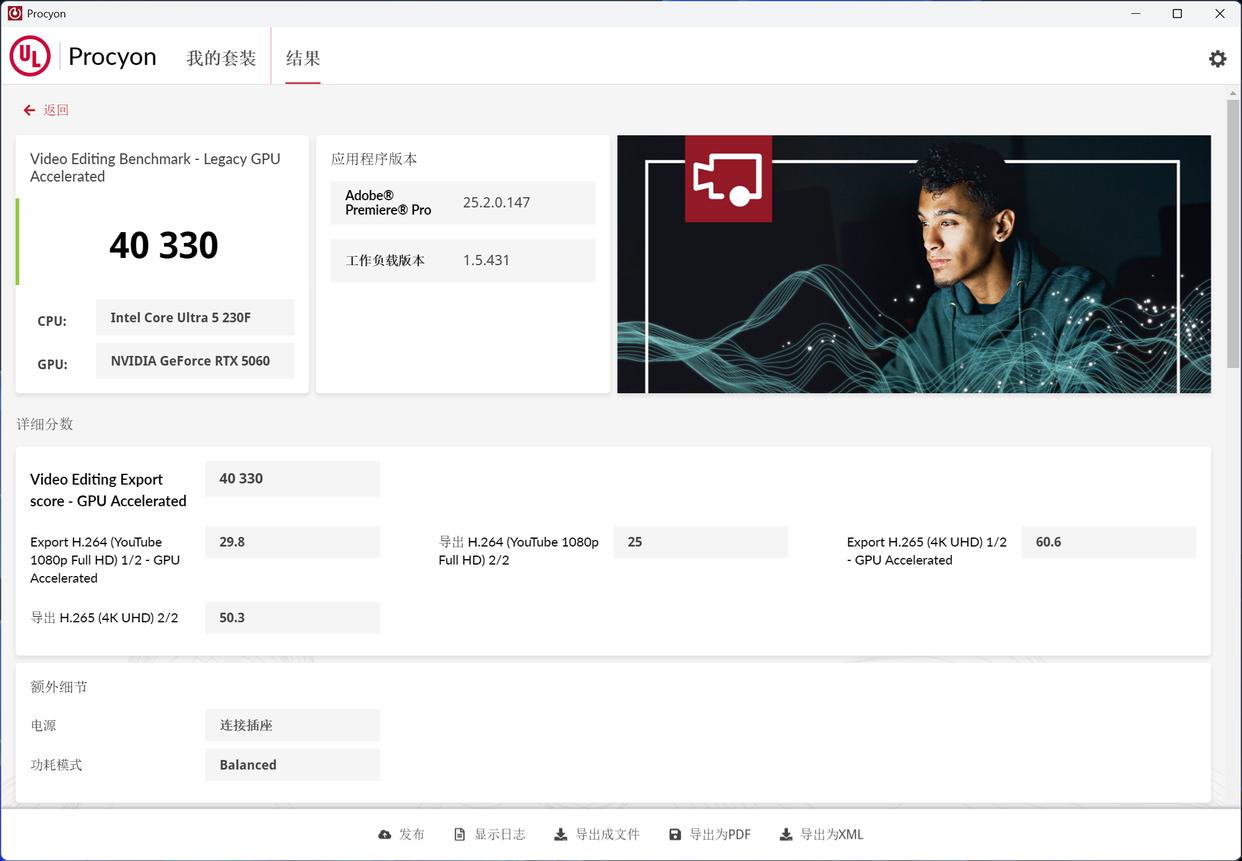1242x861 pixels.
Task: Select workload version 1.5.431
Action: tap(486, 260)
